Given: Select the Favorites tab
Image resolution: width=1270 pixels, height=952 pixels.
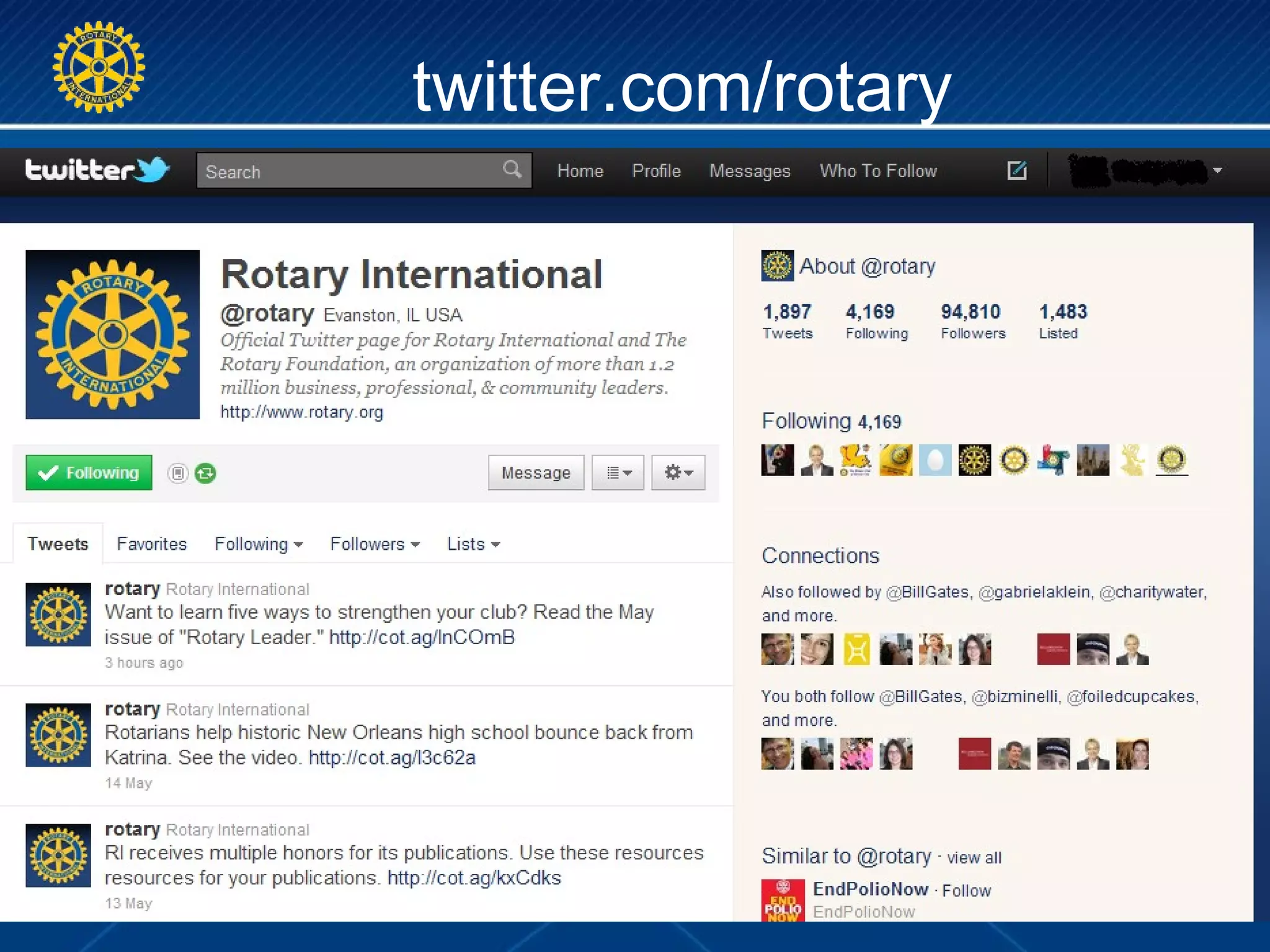Looking at the screenshot, I should (152, 544).
